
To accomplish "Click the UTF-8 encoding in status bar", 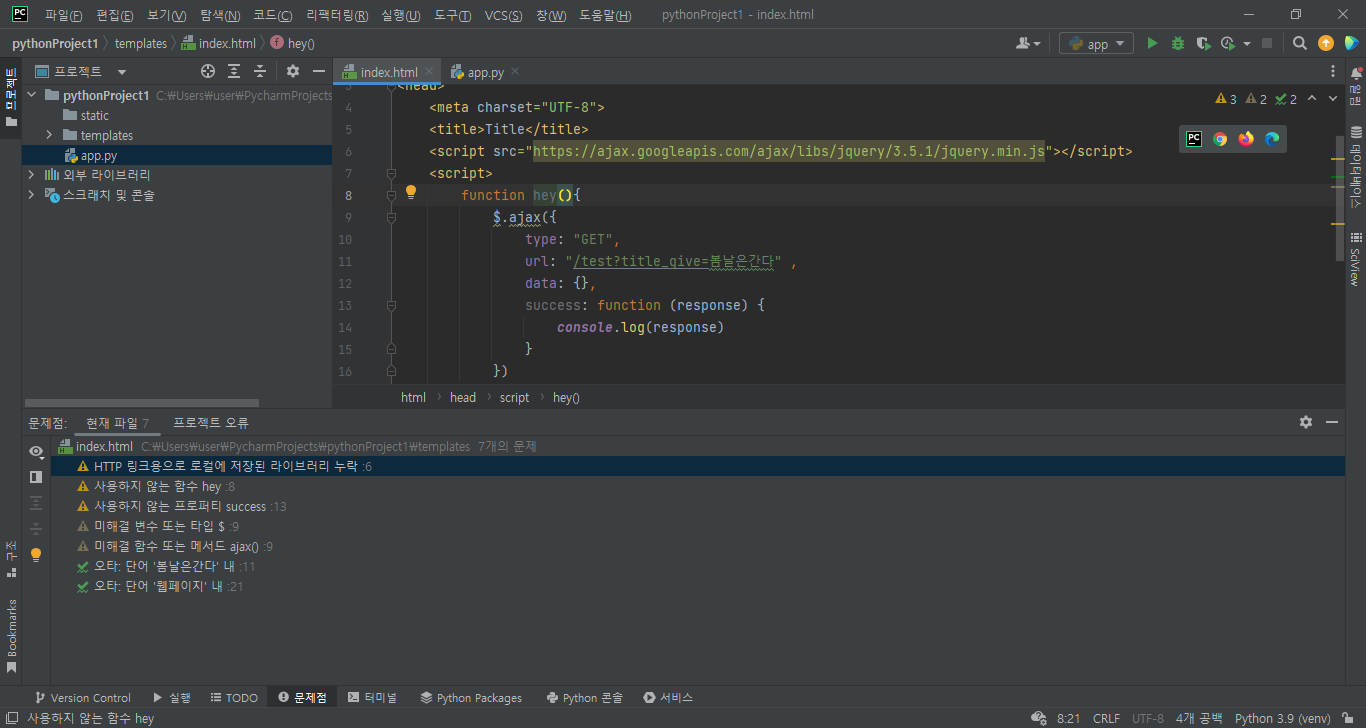I will point(1148,718).
